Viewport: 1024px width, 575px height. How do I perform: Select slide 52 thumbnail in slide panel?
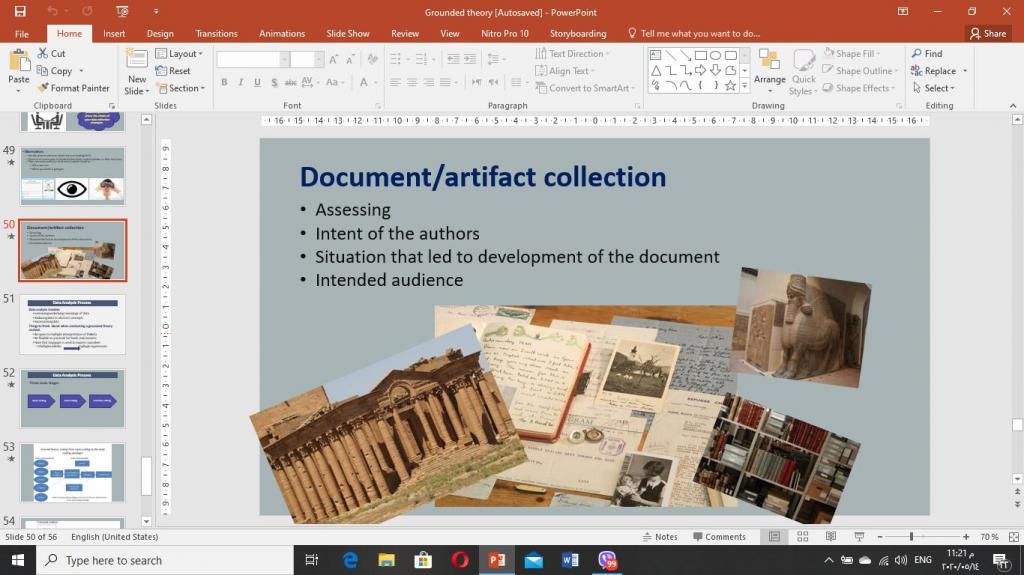pyautogui.click(x=72, y=398)
